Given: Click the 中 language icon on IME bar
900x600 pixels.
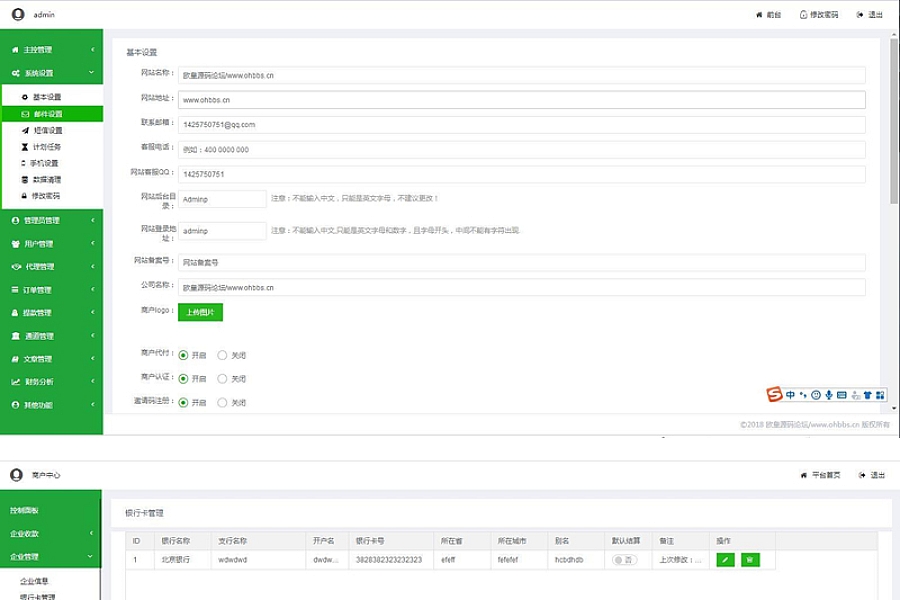Looking at the screenshot, I should click(x=790, y=395).
